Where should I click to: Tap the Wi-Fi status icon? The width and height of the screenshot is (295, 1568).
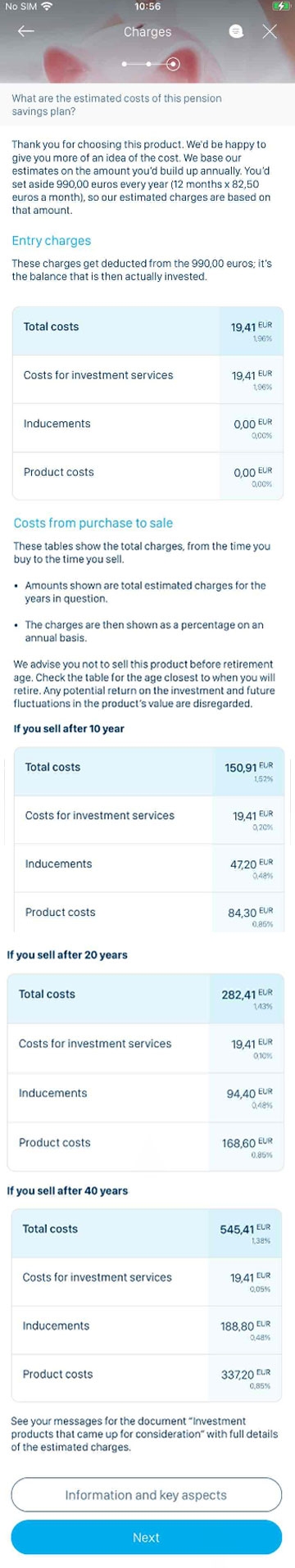[x=47, y=6]
